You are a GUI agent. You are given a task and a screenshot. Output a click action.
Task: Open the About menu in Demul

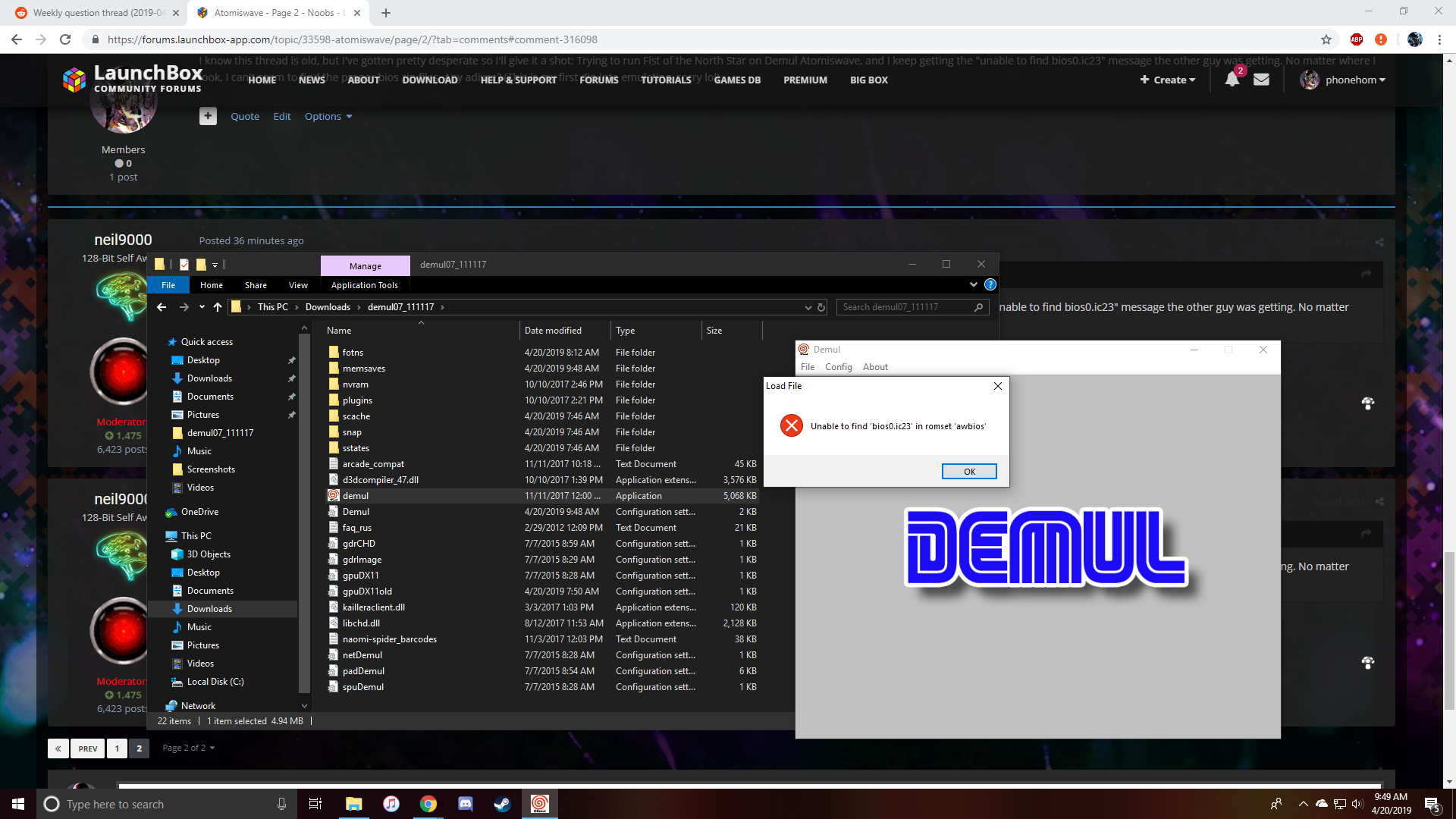(x=875, y=367)
